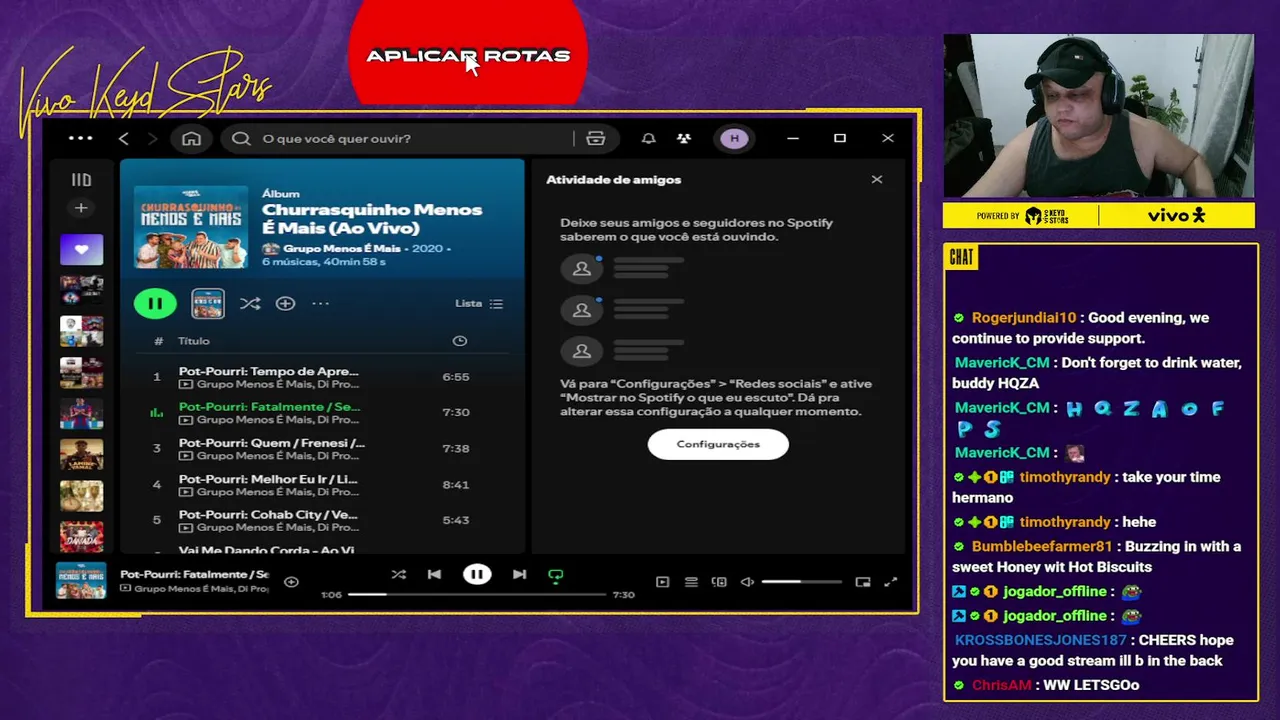1280x720 pixels.
Task: Toggle shuffle in the player bar
Action: click(398, 574)
